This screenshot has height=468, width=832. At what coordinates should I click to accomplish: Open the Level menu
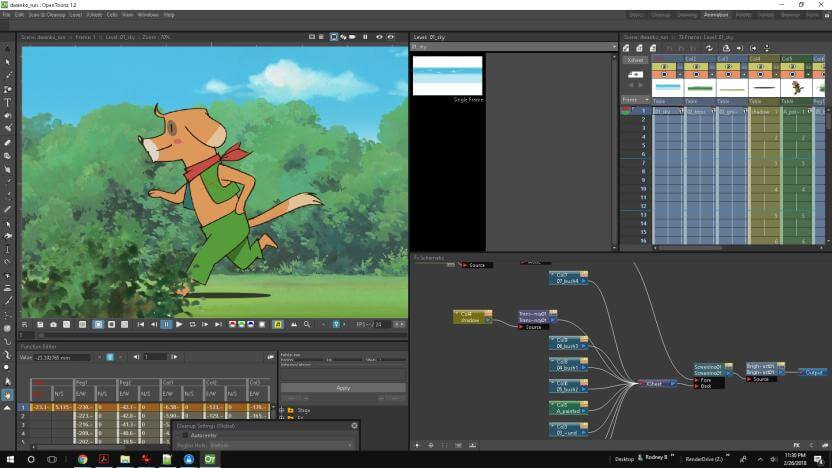(76, 15)
